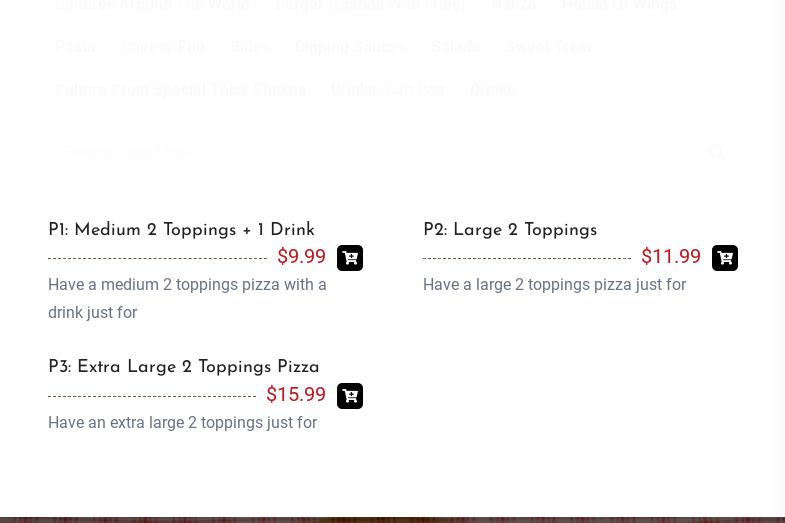View Culture Crust Special Thick Shakes
Image resolution: width=785 pixels, height=523 pixels.
(180, 90)
